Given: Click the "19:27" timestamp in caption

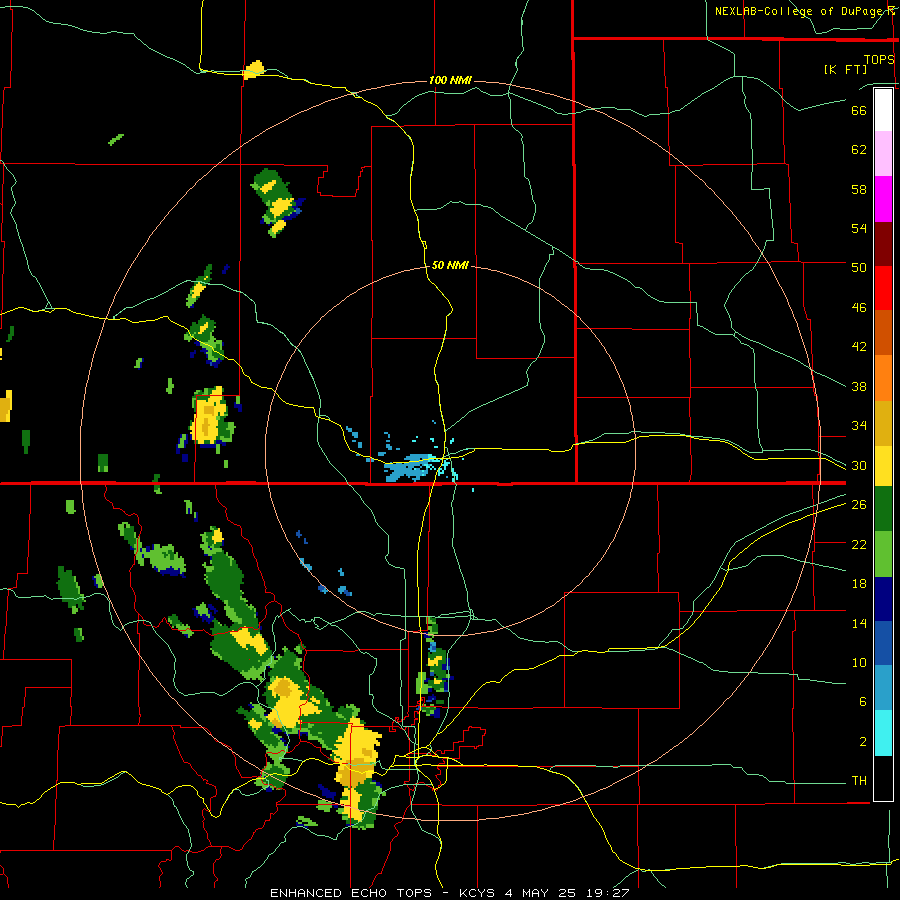Looking at the screenshot, I should click(x=608, y=893).
